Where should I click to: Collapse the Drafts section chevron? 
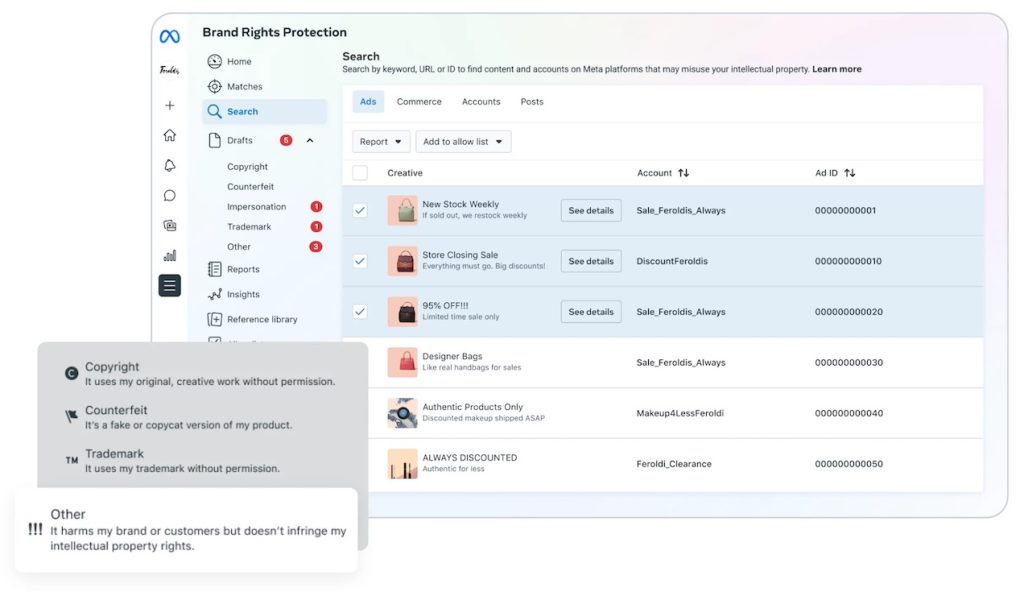click(x=310, y=140)
